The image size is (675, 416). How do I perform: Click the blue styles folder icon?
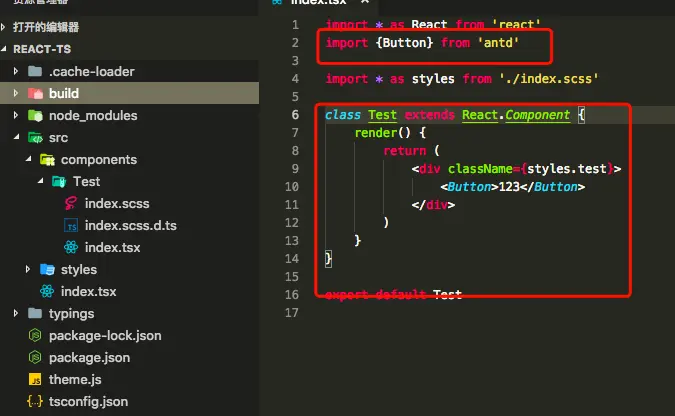pyautogui.click(x=47, y=269)
